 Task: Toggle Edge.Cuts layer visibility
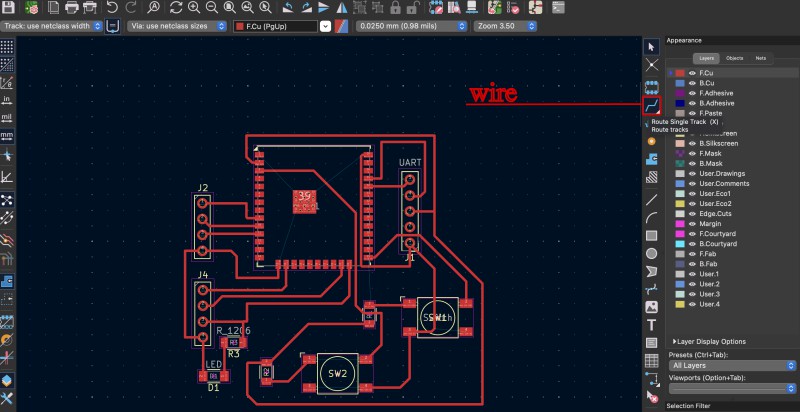[x=692, y=214]
